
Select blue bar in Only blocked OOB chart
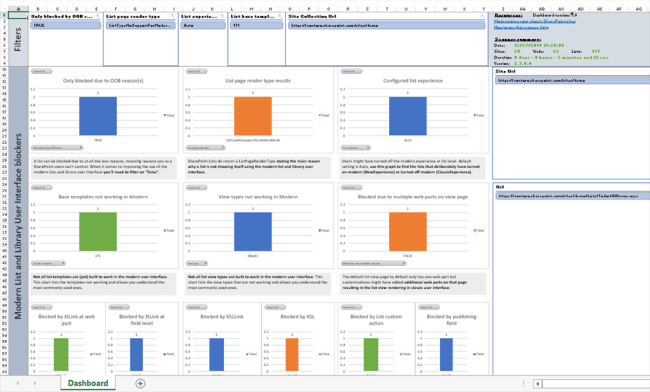98,116
